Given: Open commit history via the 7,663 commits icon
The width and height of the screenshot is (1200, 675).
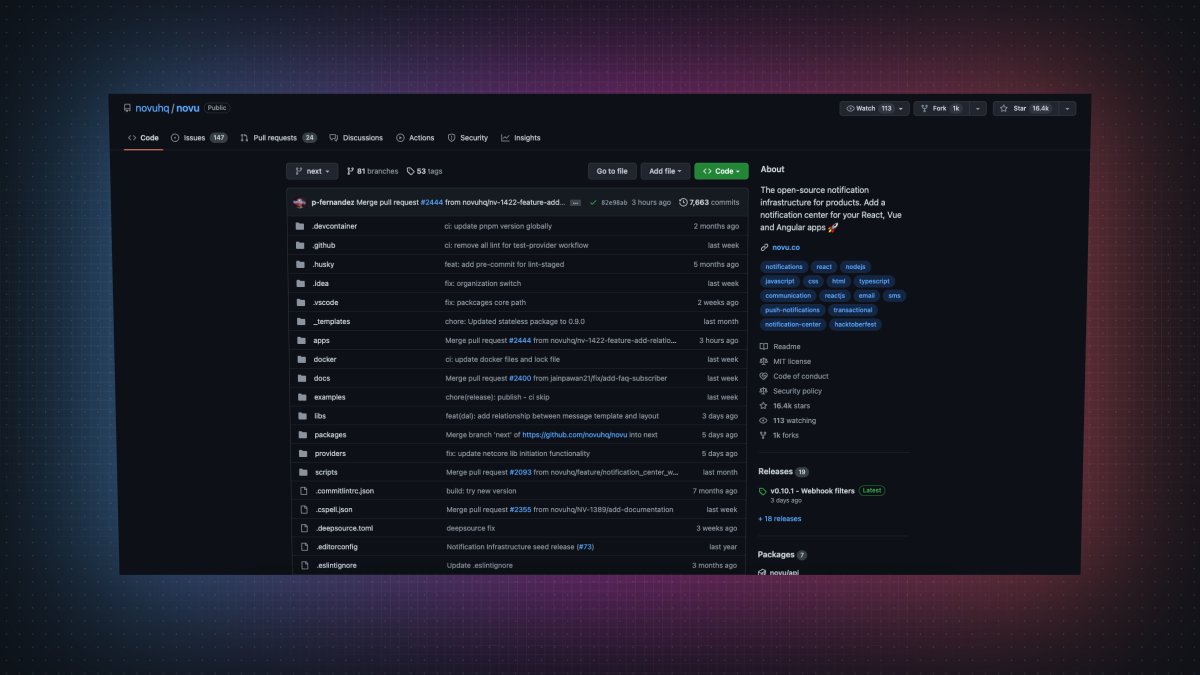Looking at the screenshot, I should click(x=683, y=202).
